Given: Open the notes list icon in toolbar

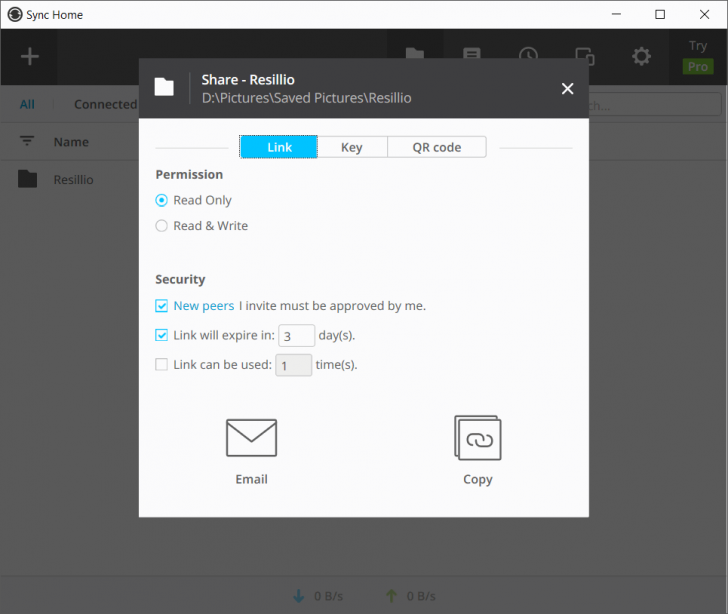Looking at the screenshot, I should pos(472,53).
